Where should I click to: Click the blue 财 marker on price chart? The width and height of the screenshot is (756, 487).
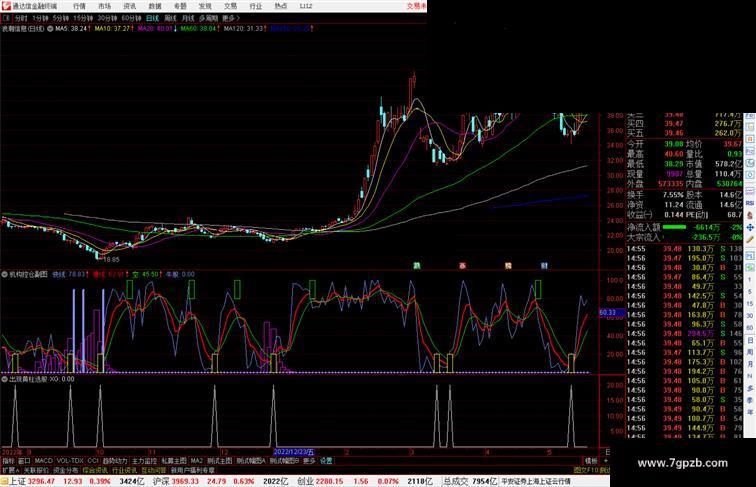[x=544, y=266]
